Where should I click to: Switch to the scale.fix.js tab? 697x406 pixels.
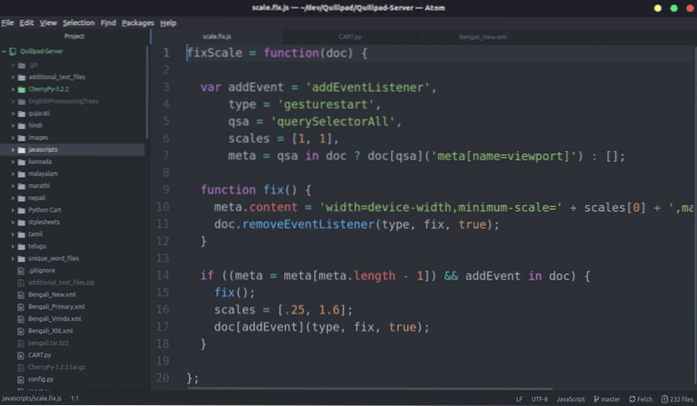click(217, 36)
